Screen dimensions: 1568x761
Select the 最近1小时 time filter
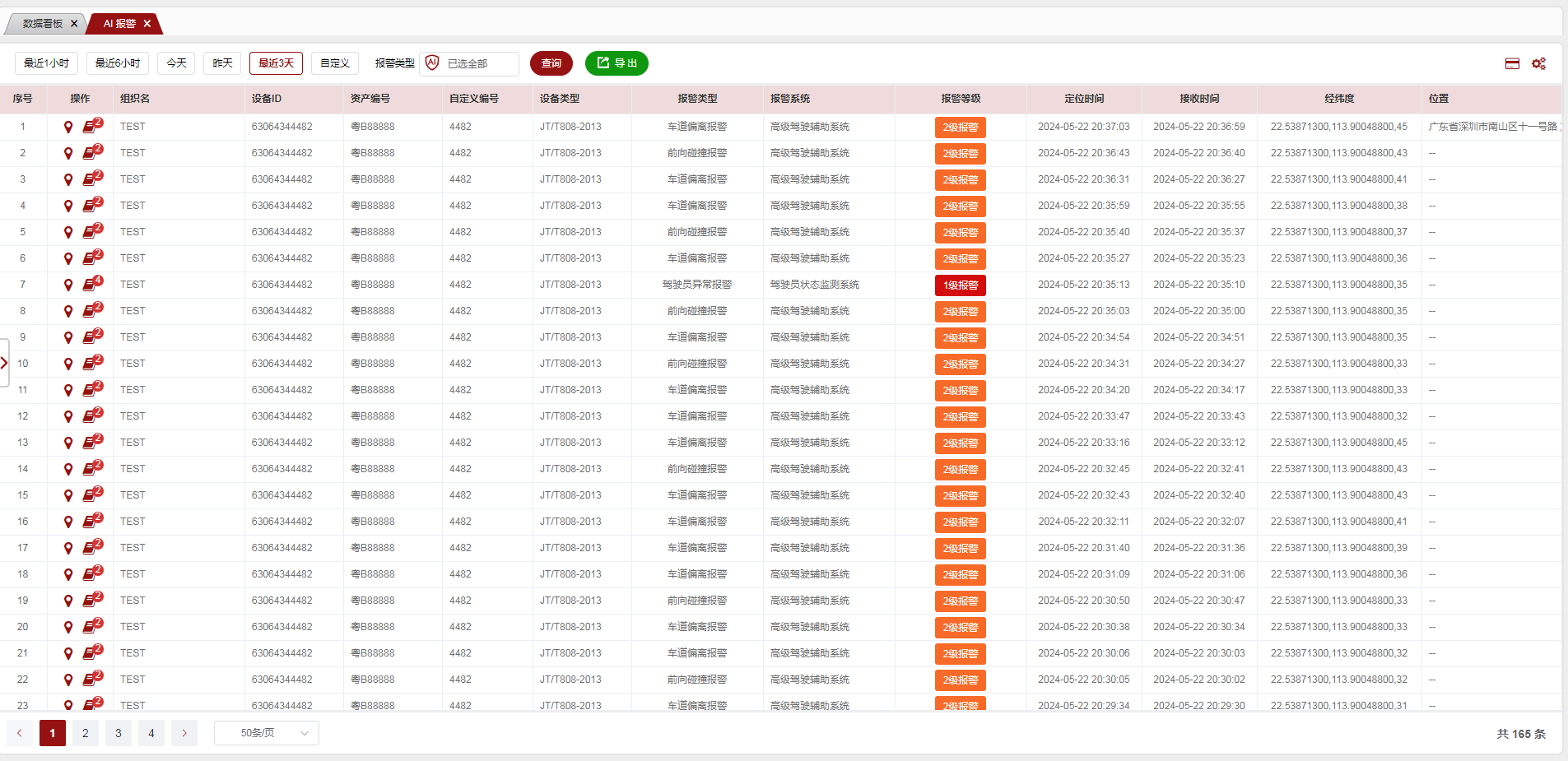[46, 63]
